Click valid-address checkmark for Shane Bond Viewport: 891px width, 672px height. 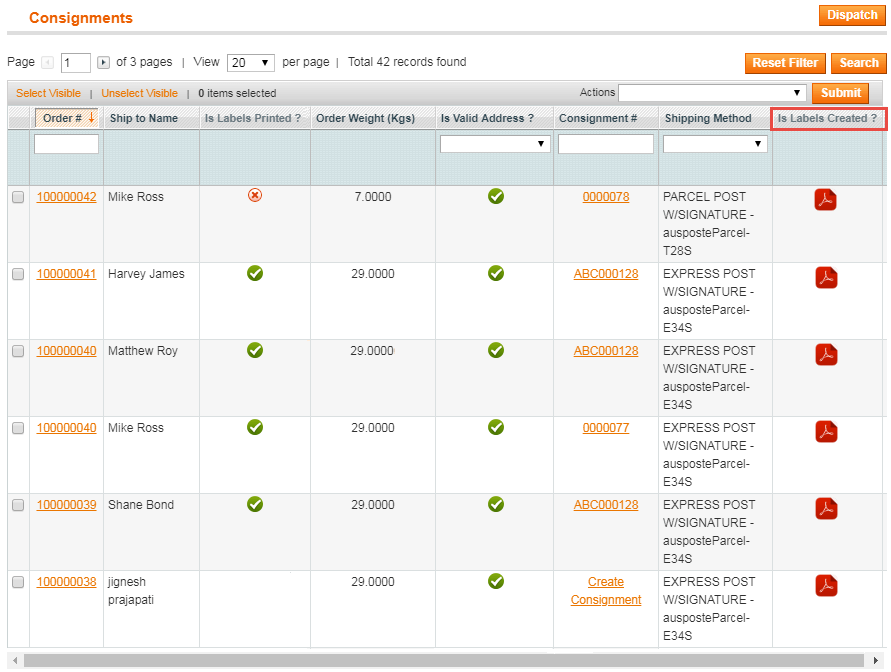tap(496, 504)
